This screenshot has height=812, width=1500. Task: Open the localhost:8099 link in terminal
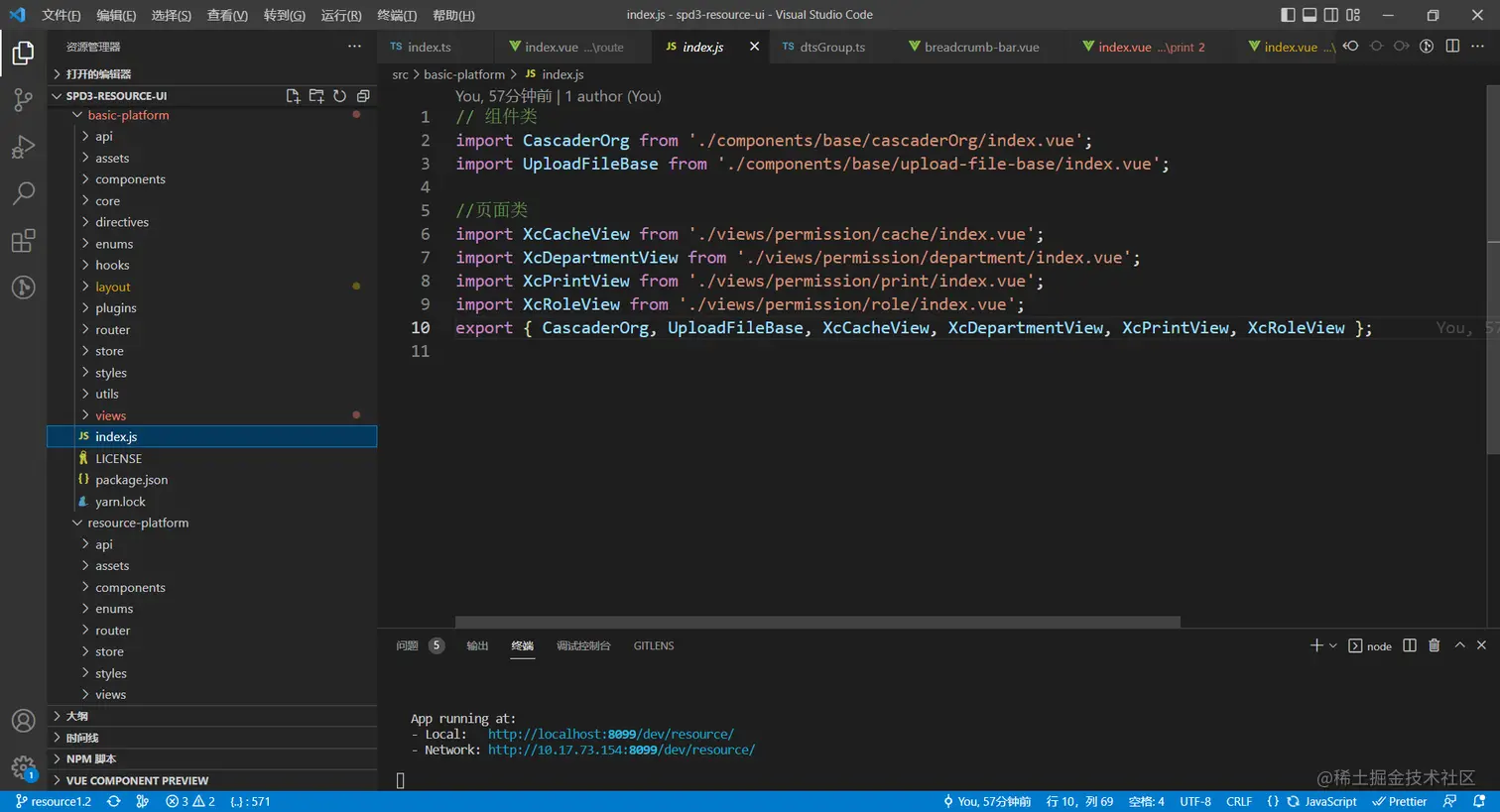[610, 734]
